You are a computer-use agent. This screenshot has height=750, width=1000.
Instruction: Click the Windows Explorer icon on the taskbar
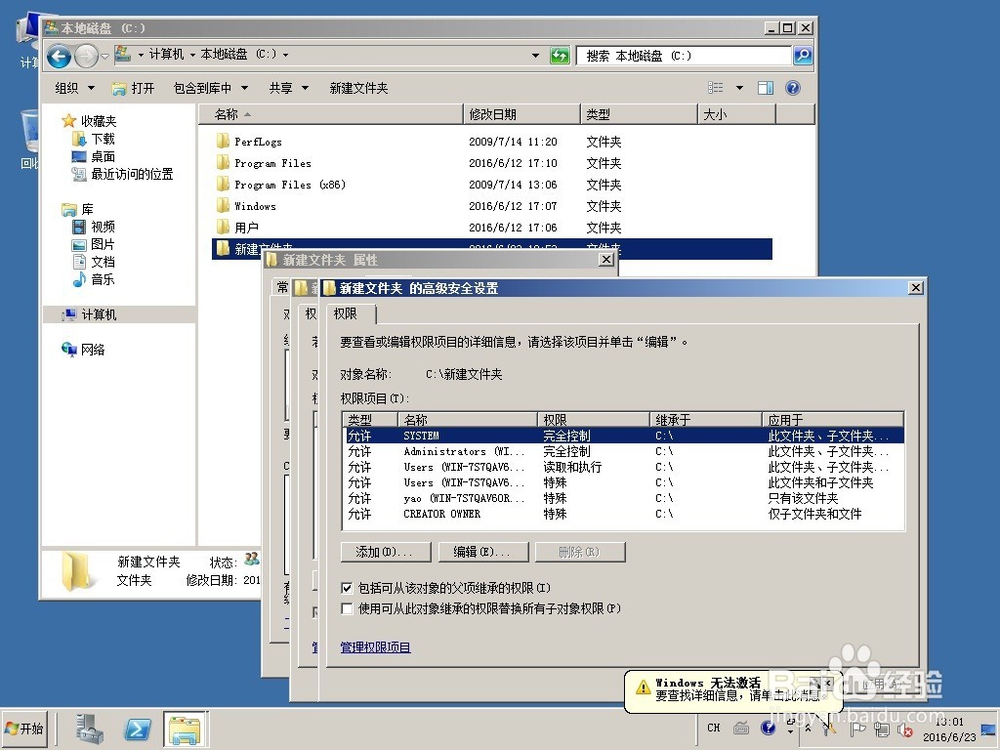185,728
